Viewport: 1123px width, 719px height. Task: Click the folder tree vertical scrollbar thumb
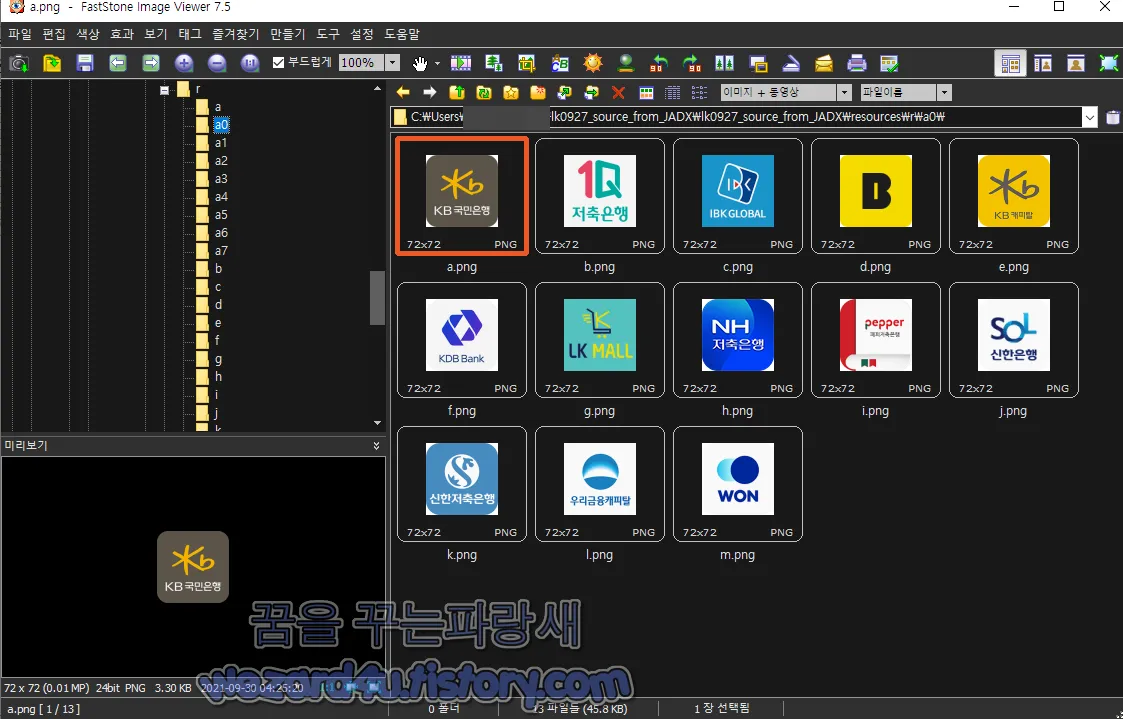point(377,298)
